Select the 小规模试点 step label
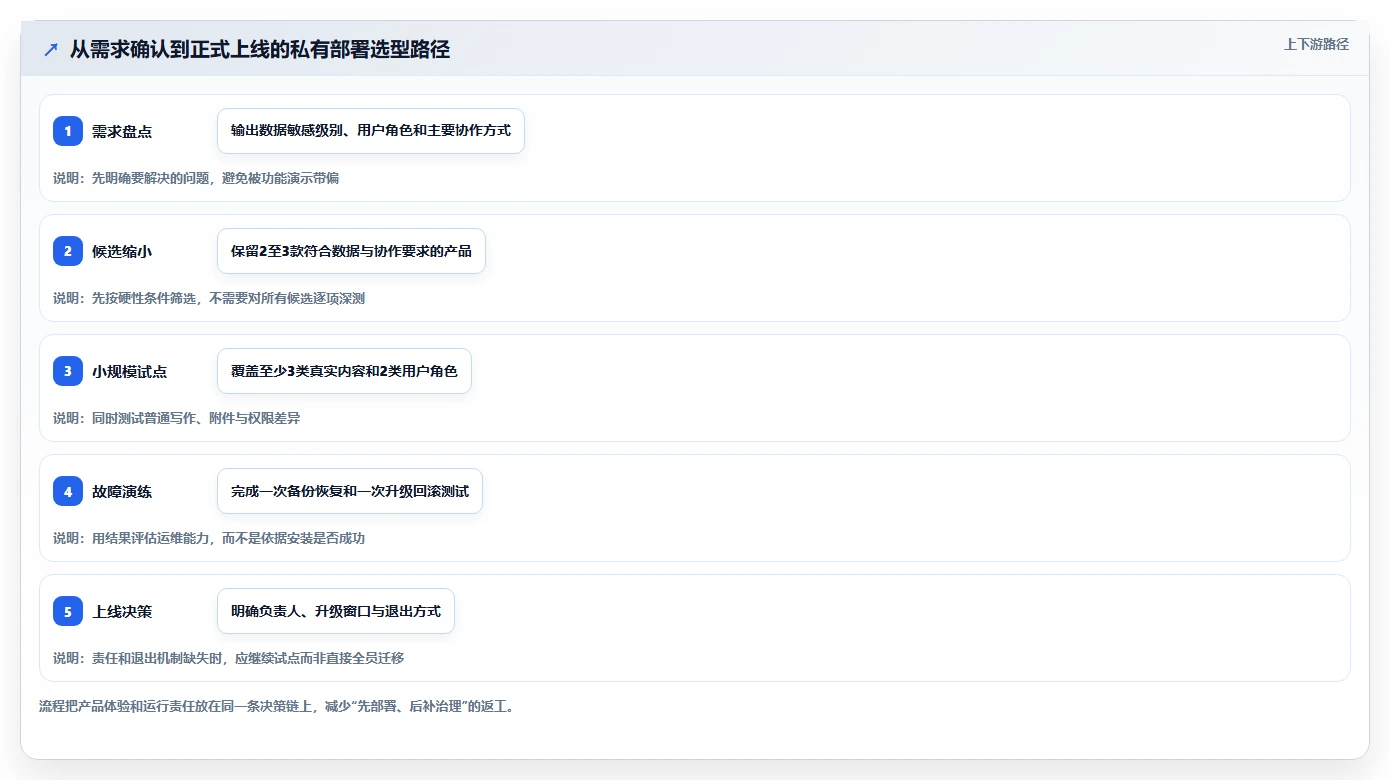 tap(130, 371)
